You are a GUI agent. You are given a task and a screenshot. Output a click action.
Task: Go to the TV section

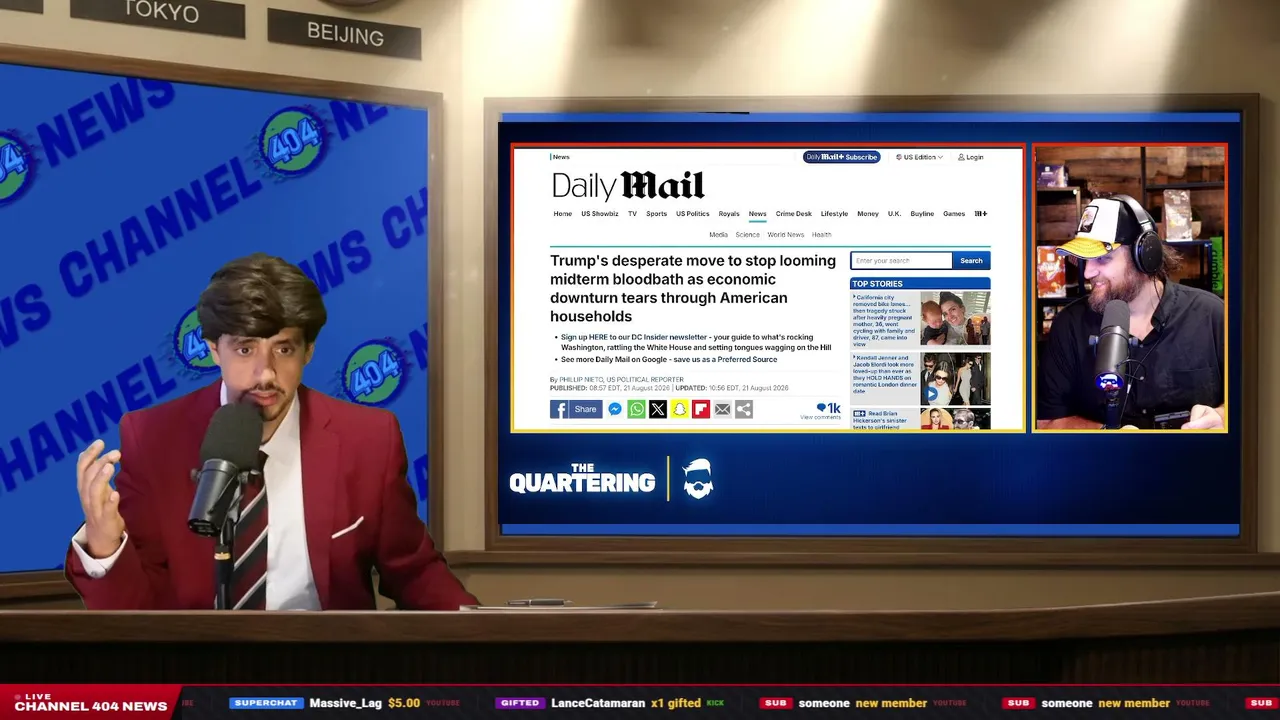(x=632, y=213)
